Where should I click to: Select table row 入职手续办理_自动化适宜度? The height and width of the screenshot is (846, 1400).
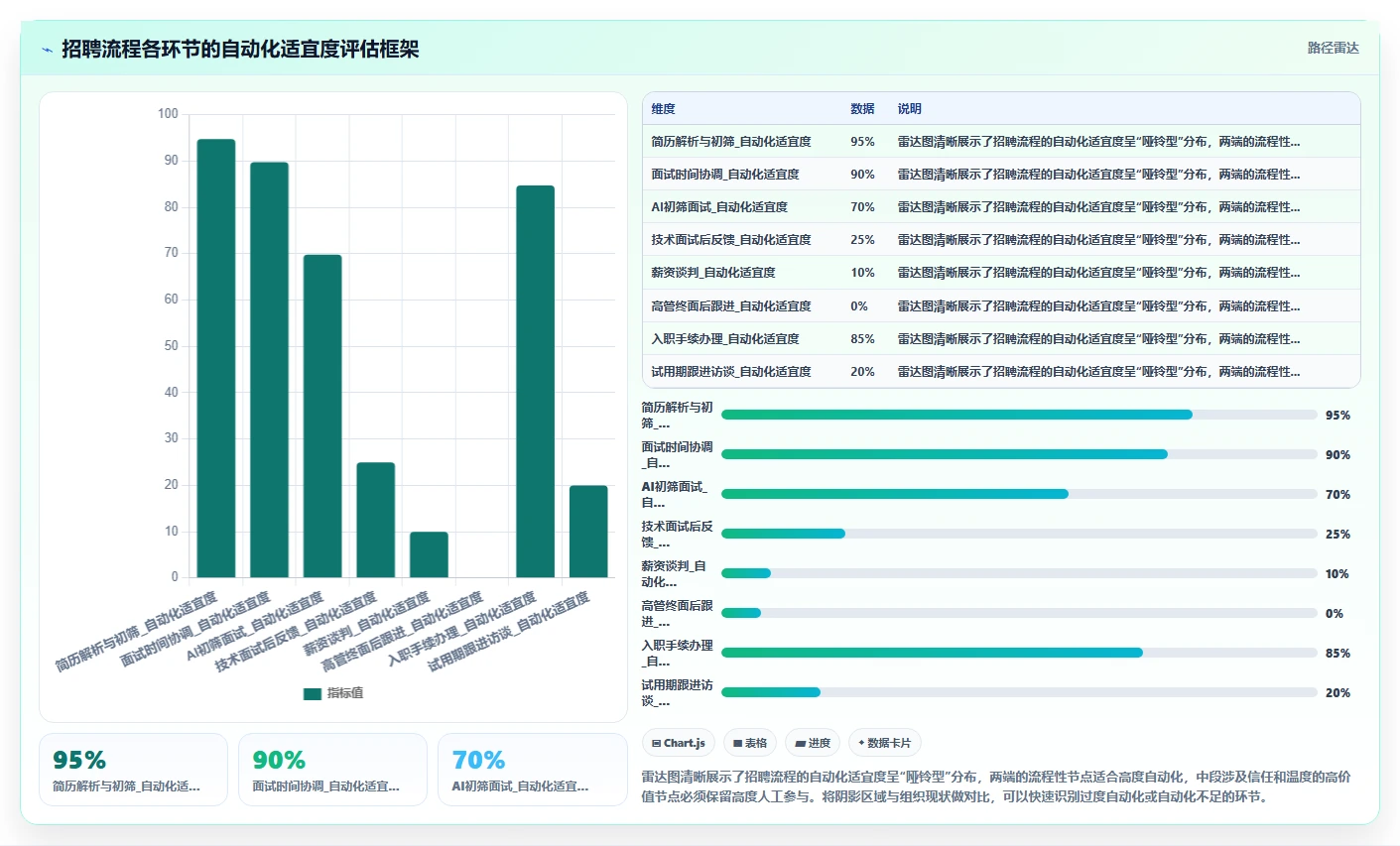[x=1001, y=339]
